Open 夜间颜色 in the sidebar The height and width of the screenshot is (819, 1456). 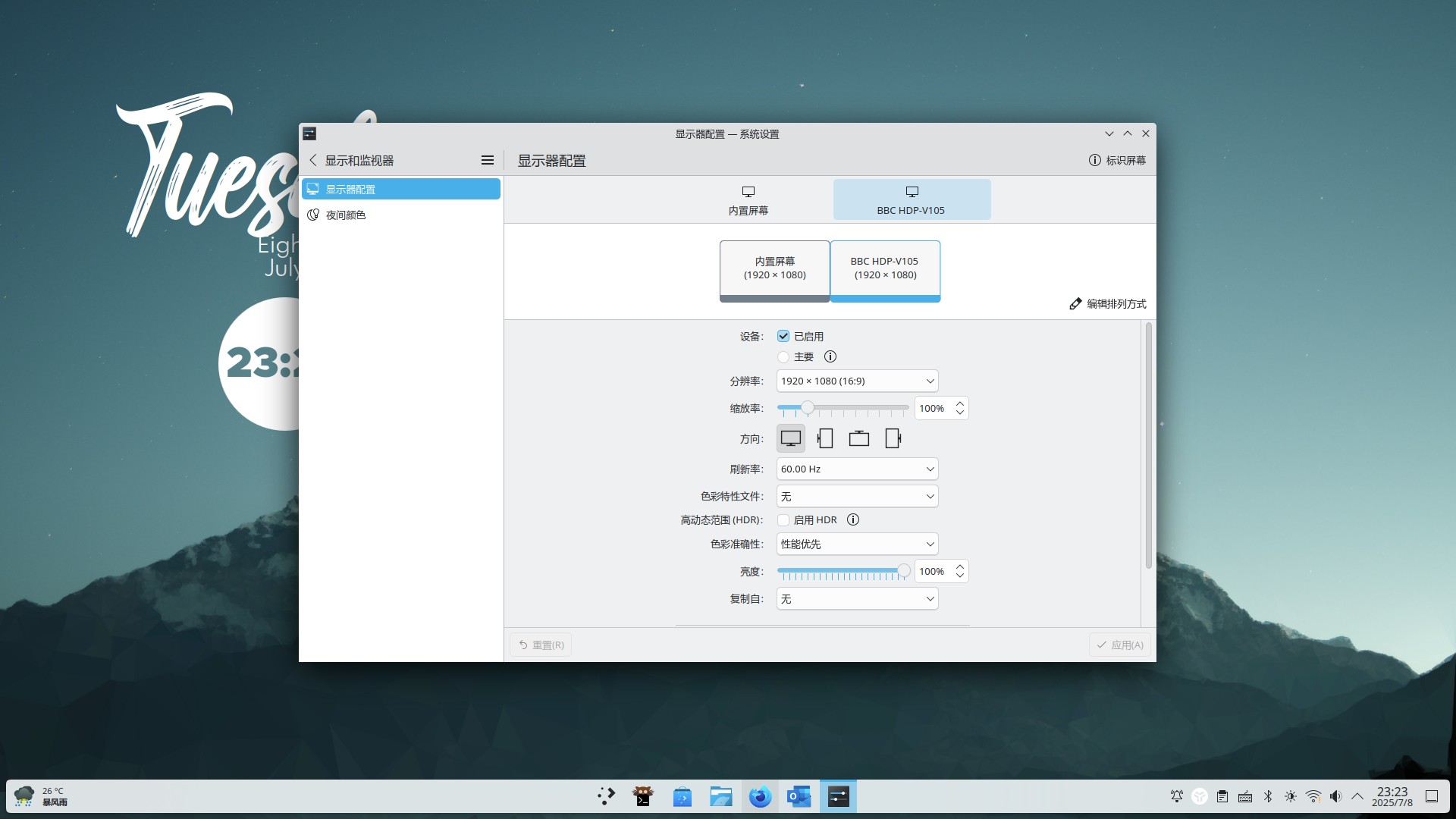click(346, 215)
